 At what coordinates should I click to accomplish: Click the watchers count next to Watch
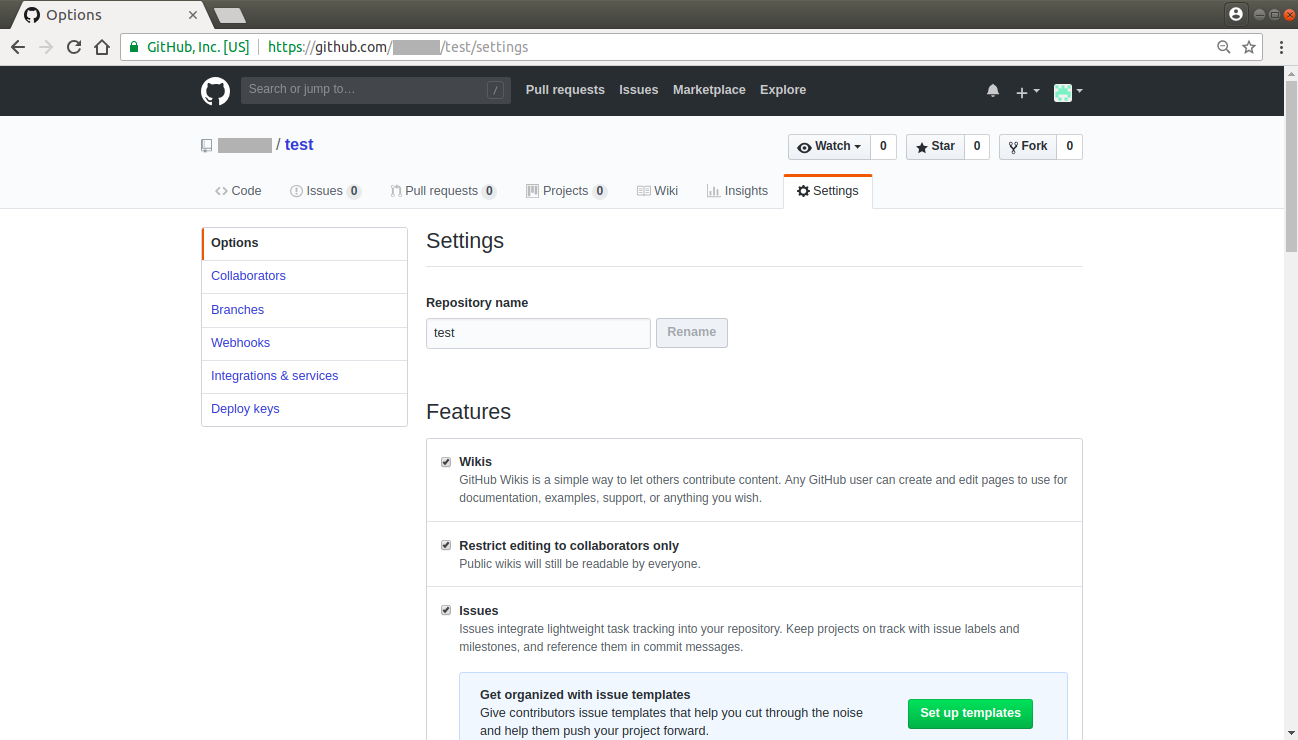pos(883,147)
